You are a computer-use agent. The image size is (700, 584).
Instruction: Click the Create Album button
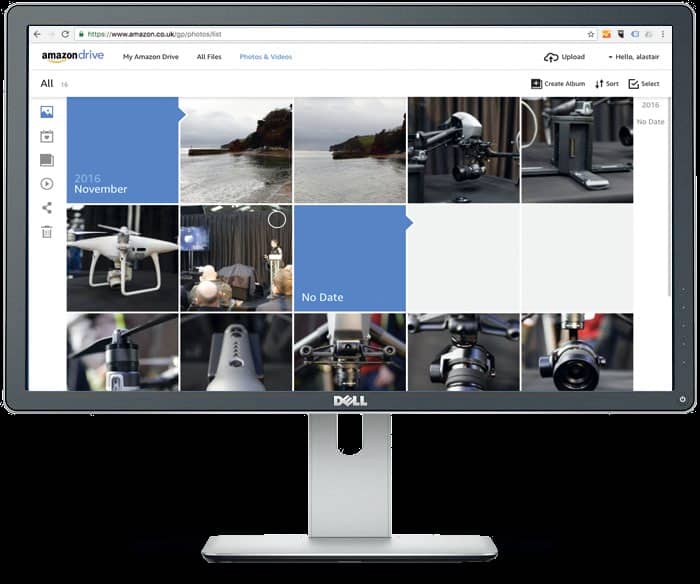pos(558,84)
